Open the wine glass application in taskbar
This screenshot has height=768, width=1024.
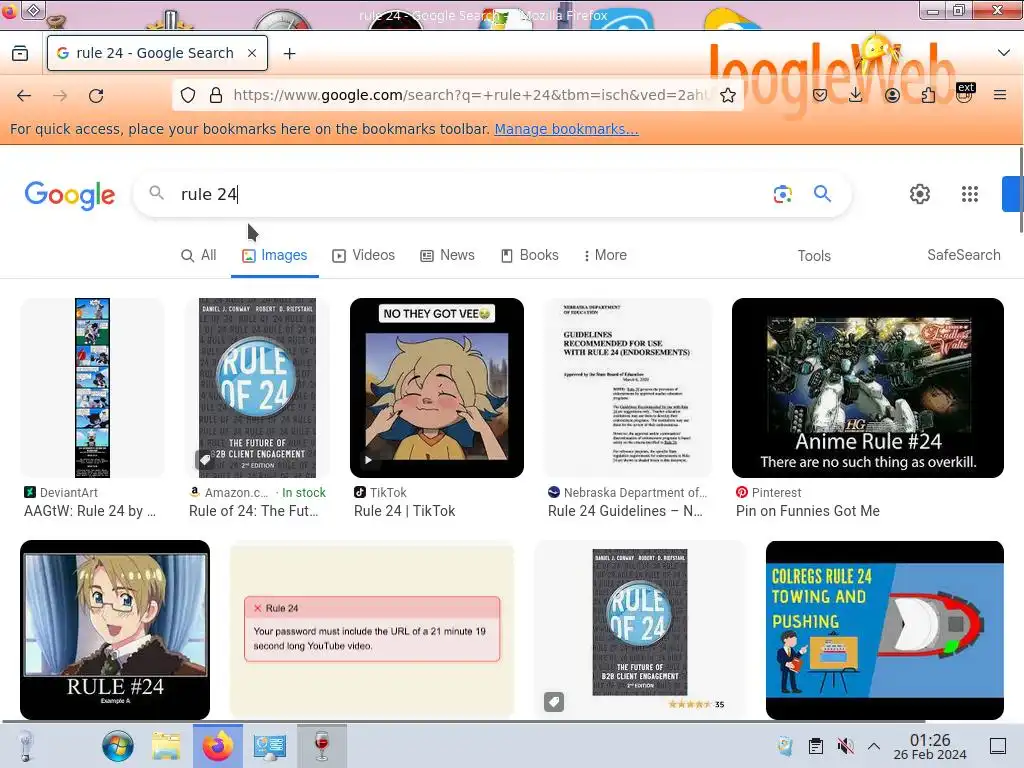pyautogui.click(x=321, y=746)
